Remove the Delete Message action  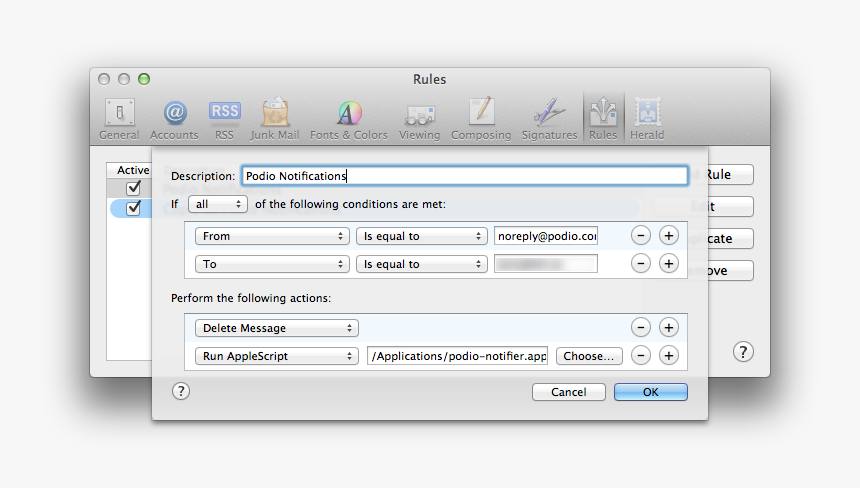641,328
